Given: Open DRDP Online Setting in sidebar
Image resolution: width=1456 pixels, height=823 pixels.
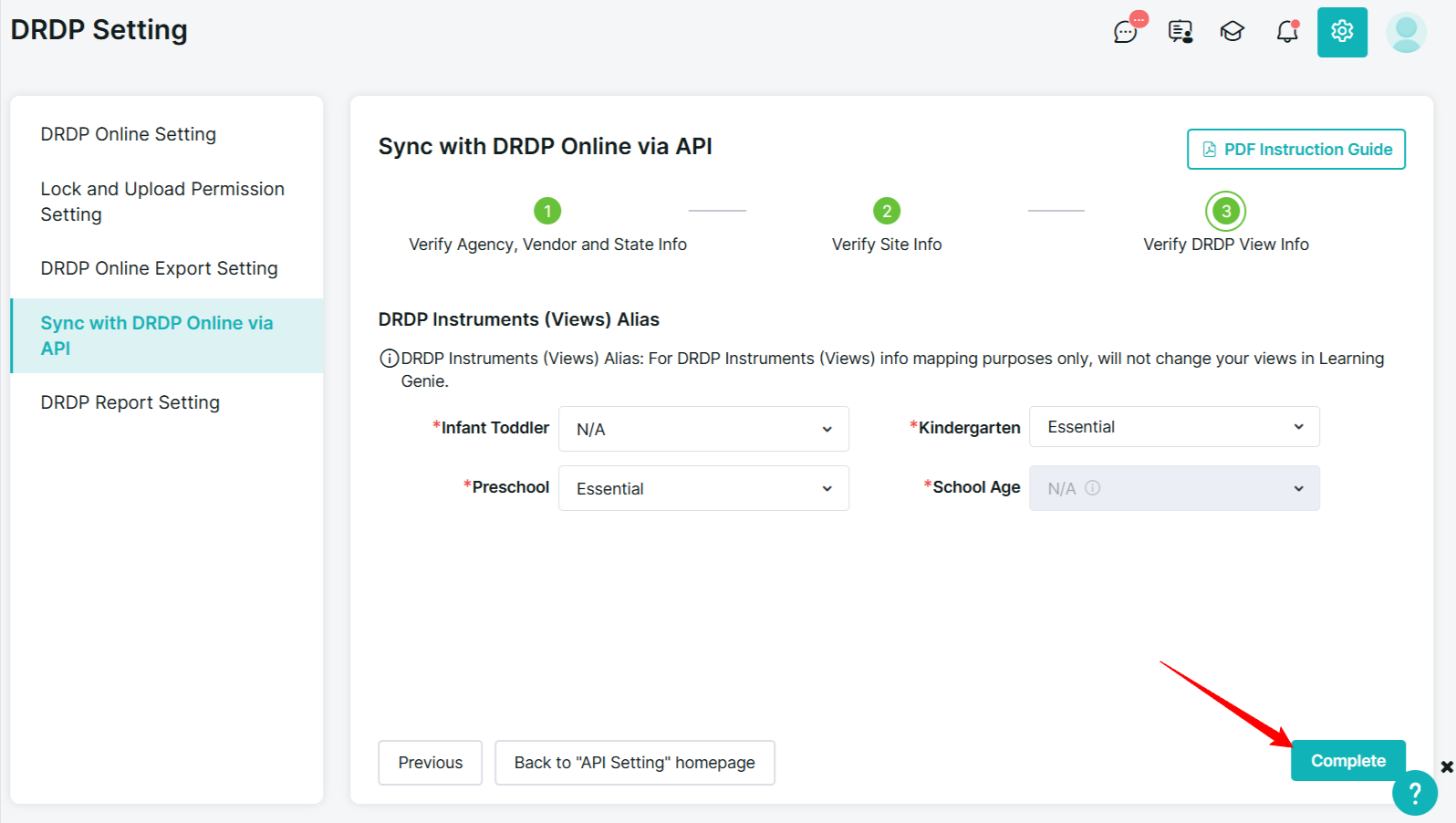Looking at the screenshot, I should pos(129,134).
